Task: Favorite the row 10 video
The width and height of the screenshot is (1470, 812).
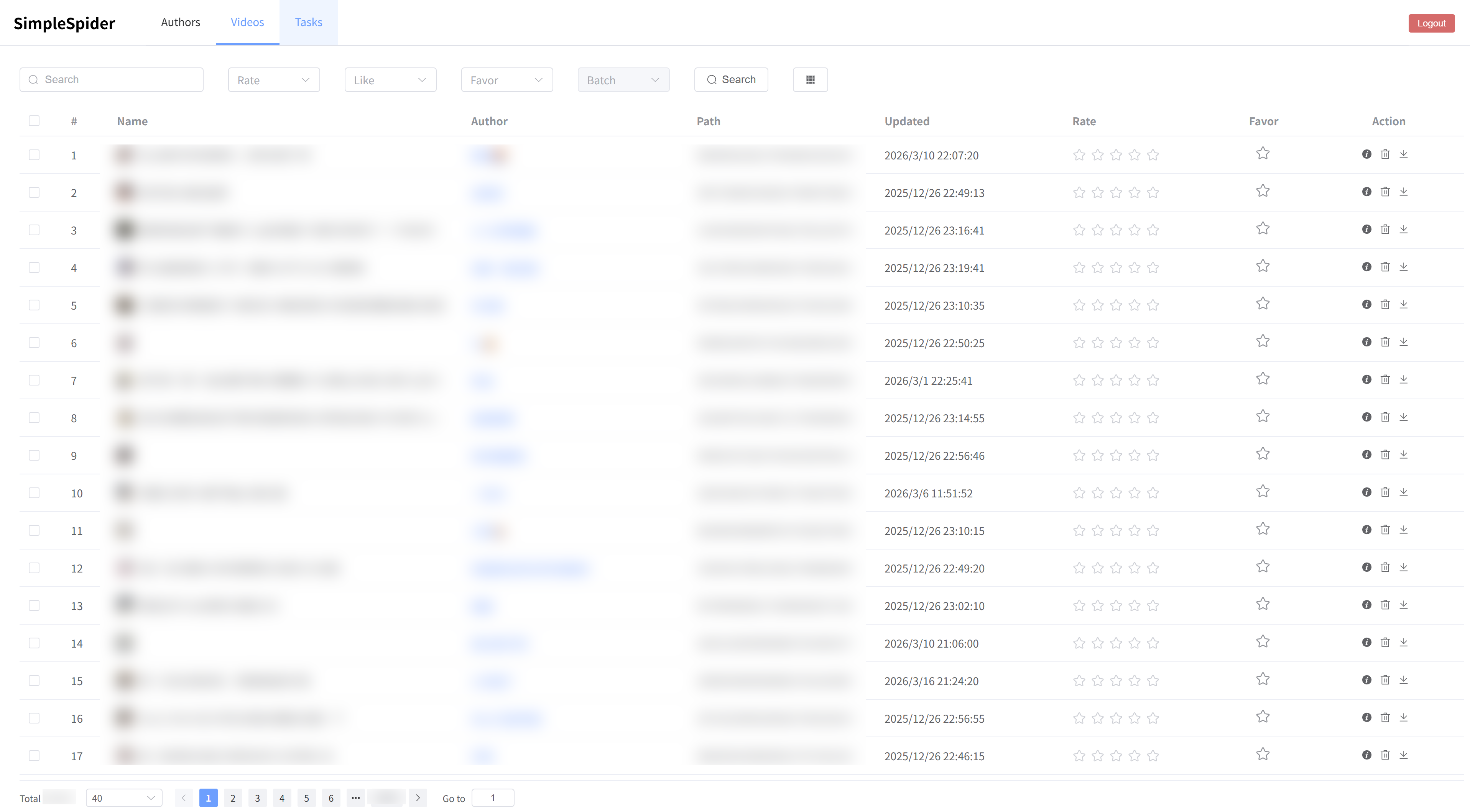Action: tap(1262, 492)
